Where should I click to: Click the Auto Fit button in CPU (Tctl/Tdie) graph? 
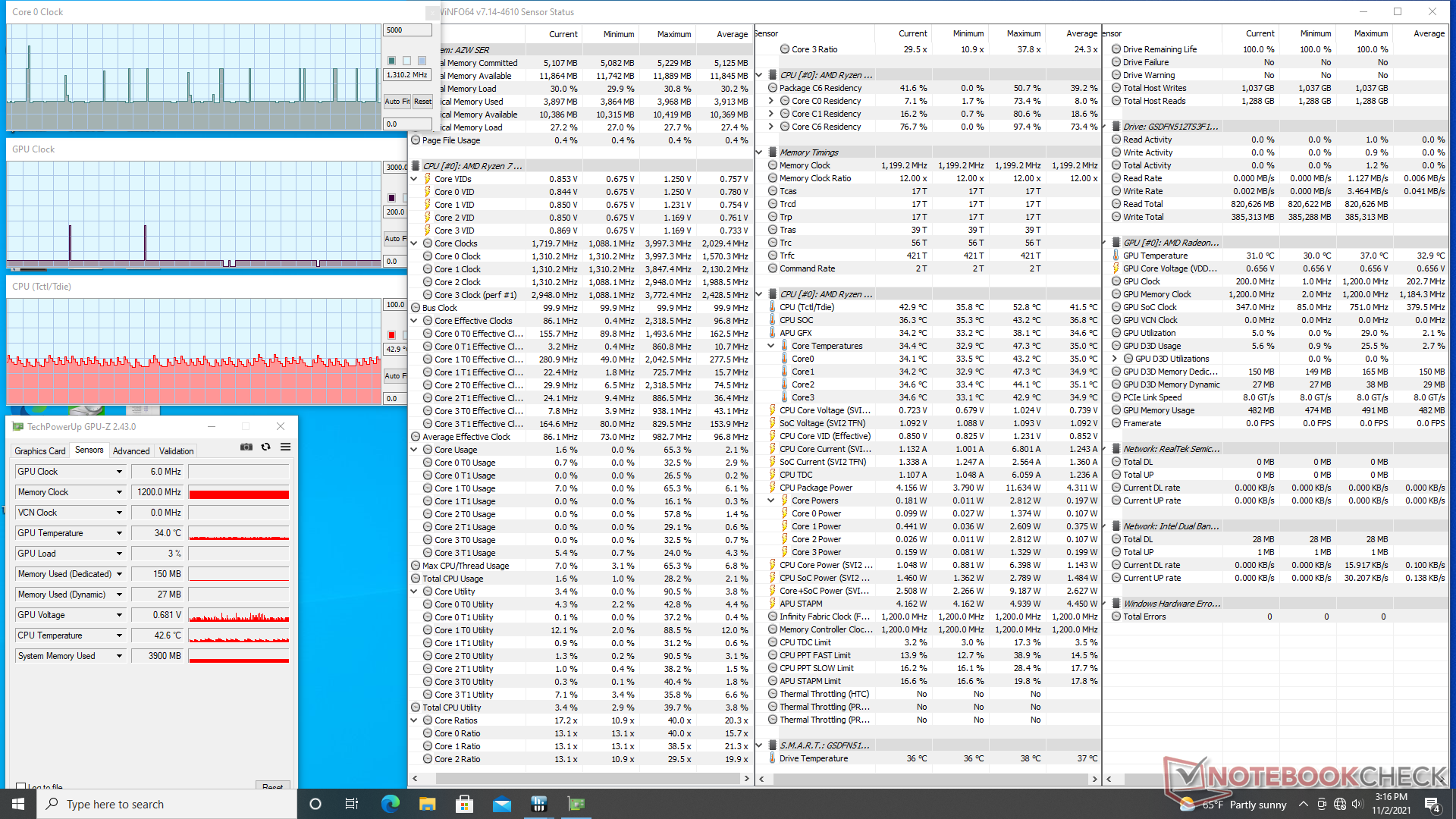pos(395,376)
